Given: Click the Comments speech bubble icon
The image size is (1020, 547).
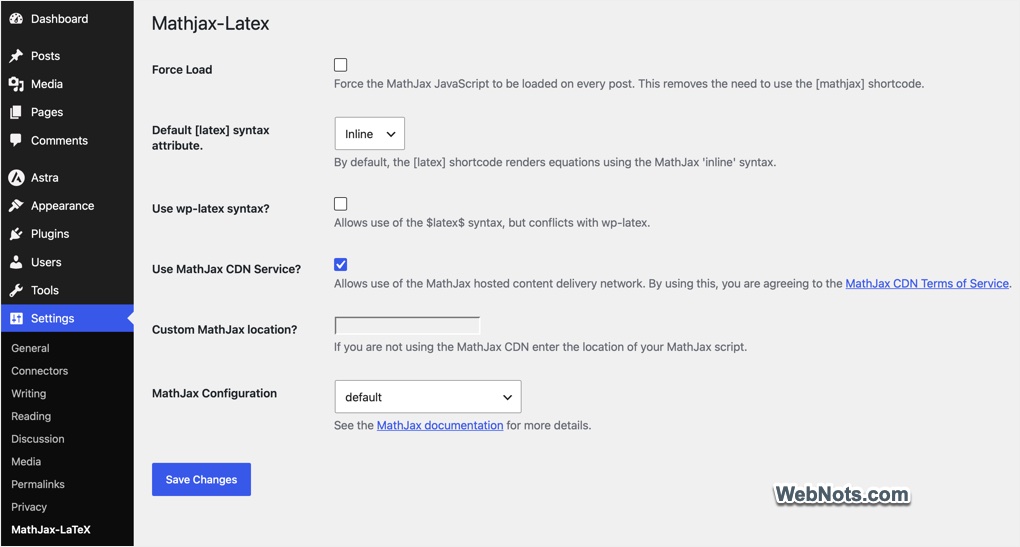Looking at the screenshot, I should click(x=16, y=140).
